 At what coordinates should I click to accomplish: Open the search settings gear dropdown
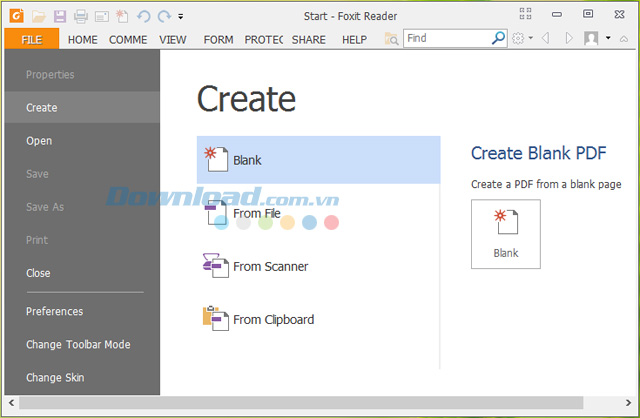[522, 38]
